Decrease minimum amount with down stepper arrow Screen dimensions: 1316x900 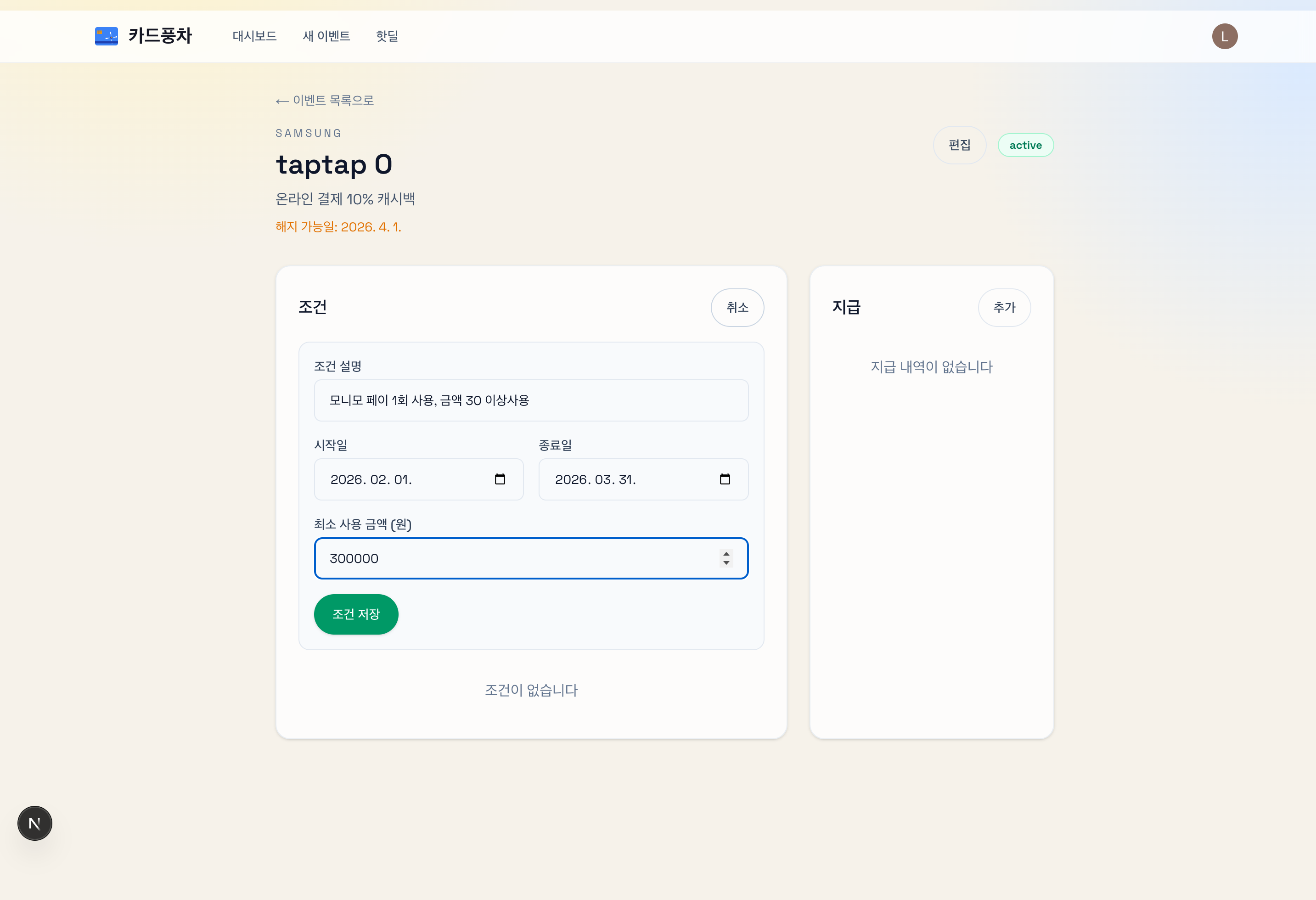click(x=726, y=563)
